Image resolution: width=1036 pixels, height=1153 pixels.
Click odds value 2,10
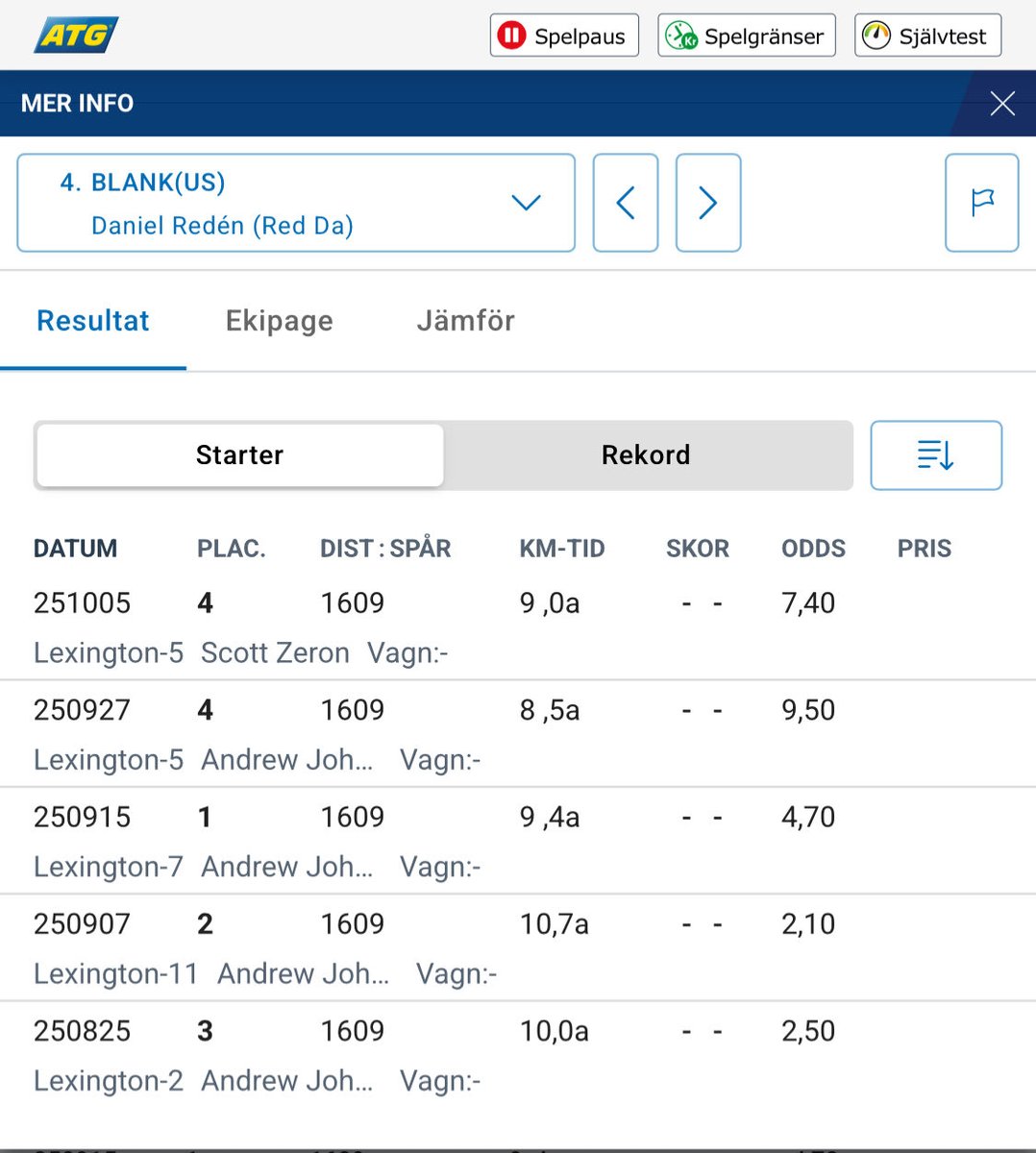[808, 924]
